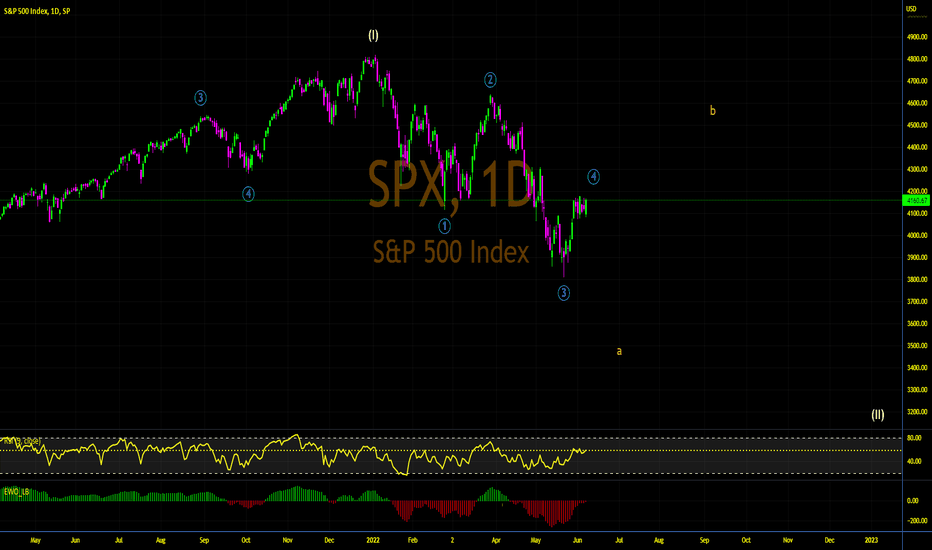Select circled 1 label below the February low

tap(445, 226)
